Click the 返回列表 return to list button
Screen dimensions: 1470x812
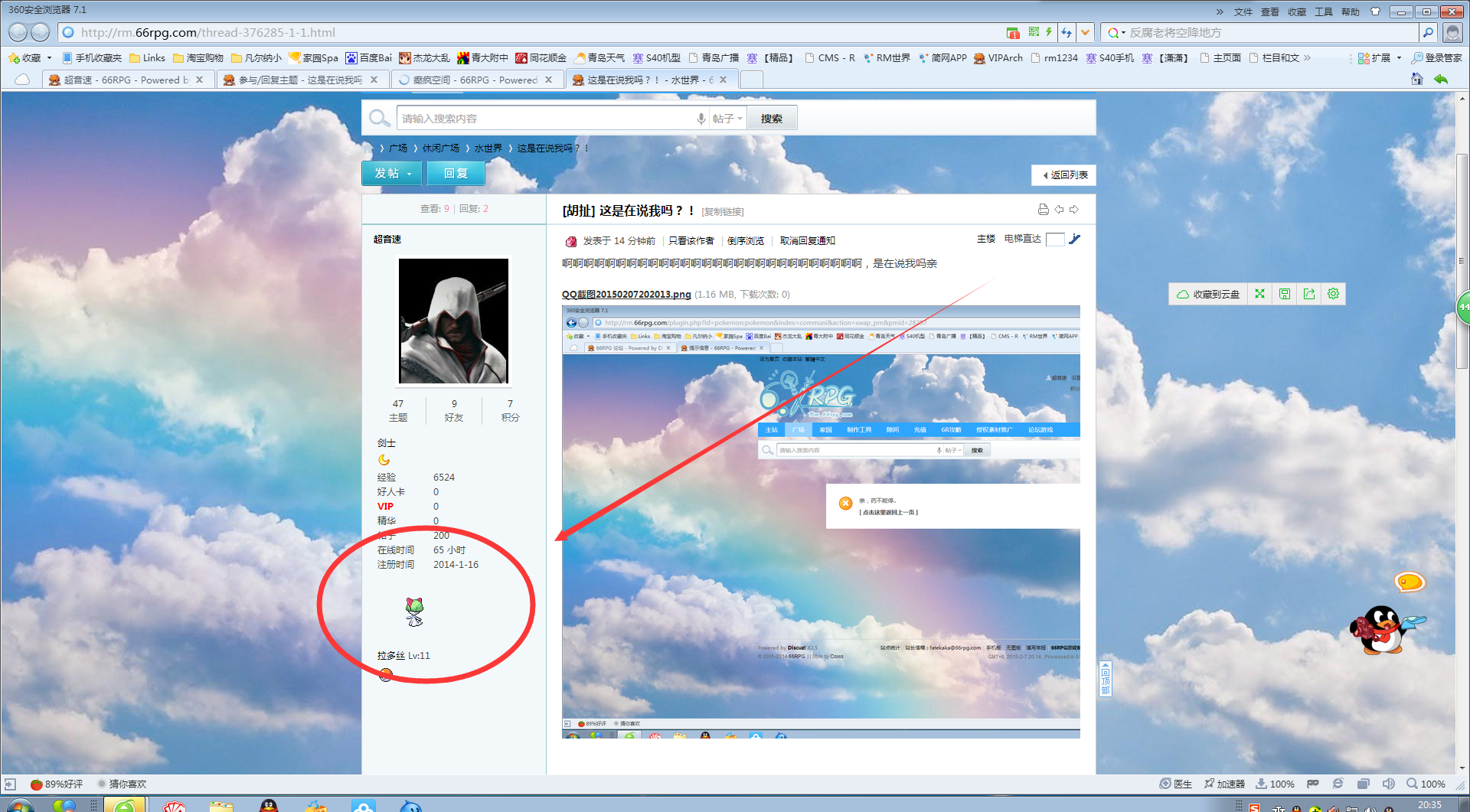click(x=1064, y=175)
